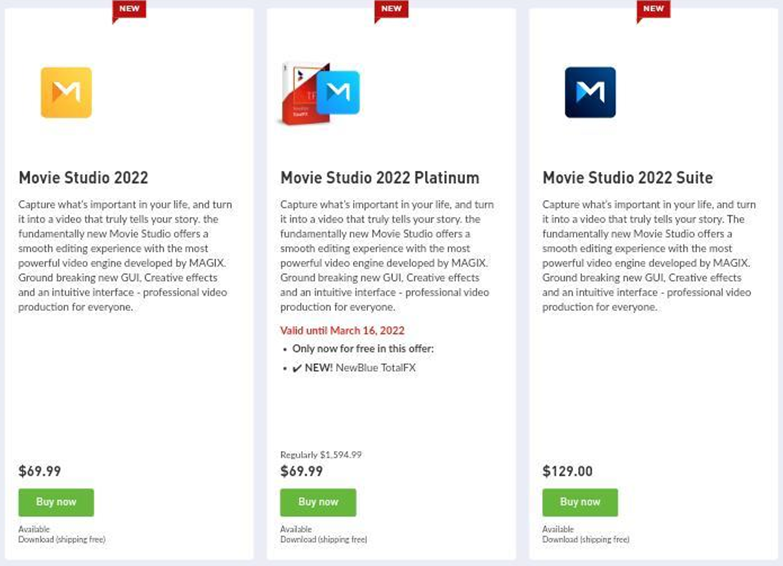This screenshot has height=566, width=783.
Task: Buy Movie Studio 2022 for $69.99
Action: [x=56, y=502]
